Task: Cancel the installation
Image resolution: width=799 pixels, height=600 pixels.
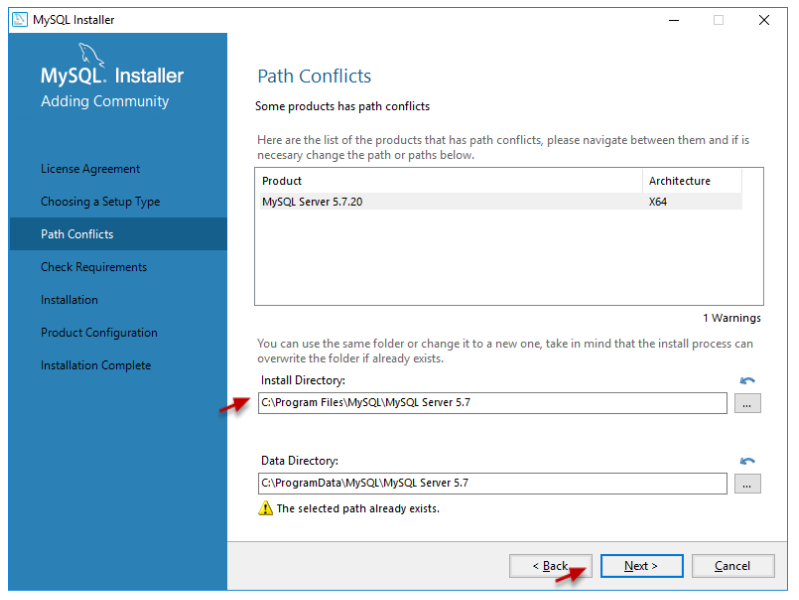Action: [733, 566]
